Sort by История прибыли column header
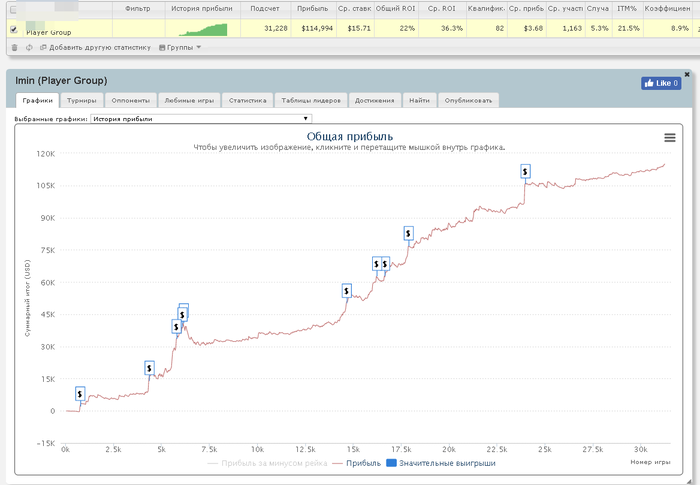 click(202, 8)
